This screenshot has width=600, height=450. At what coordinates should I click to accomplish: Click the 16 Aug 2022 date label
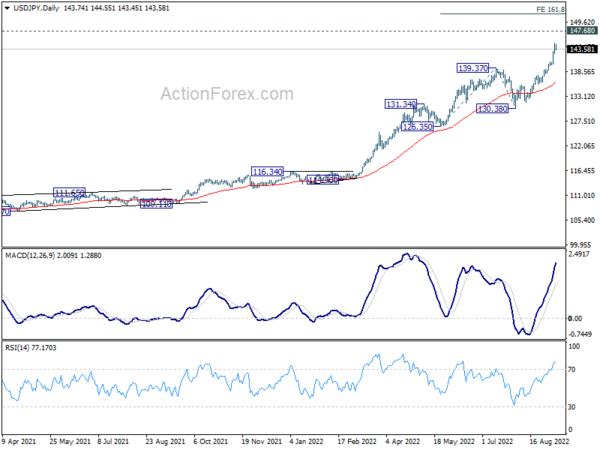tap(549, 441)
